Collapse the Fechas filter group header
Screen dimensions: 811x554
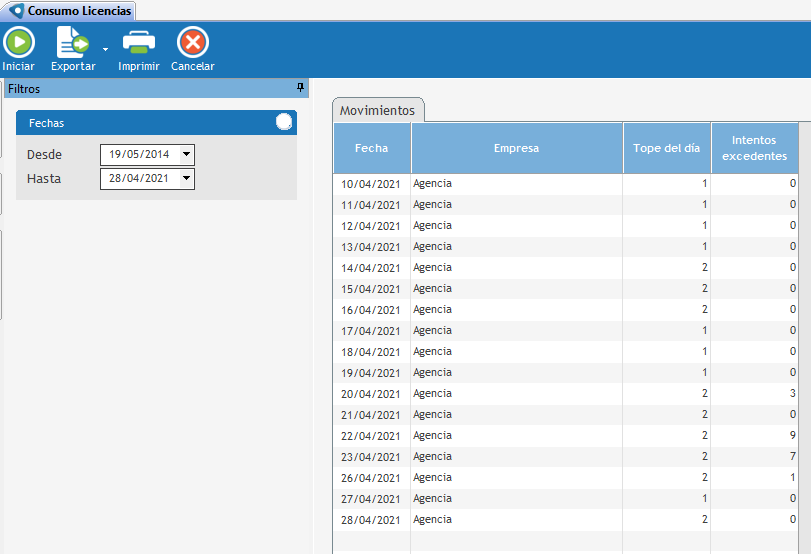click(x=140, y=123)
